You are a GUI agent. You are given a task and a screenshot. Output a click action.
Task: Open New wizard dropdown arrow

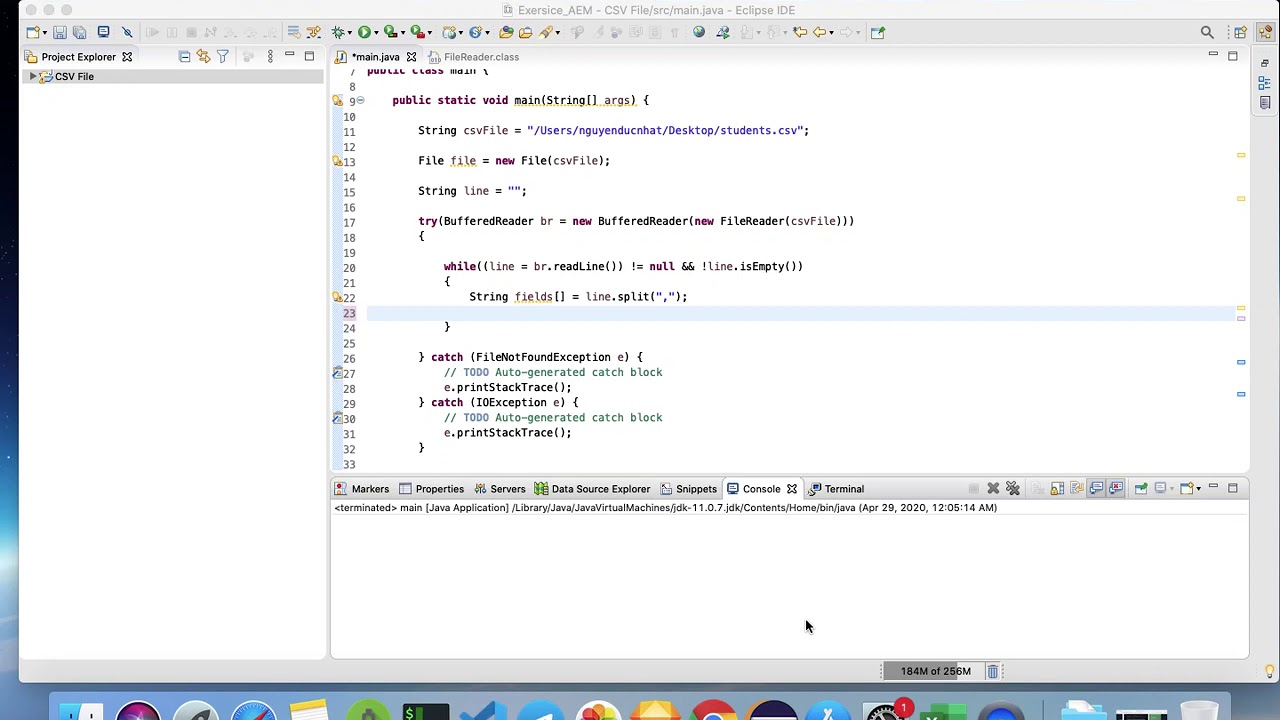pyautogui.click(x=44, y=32)
